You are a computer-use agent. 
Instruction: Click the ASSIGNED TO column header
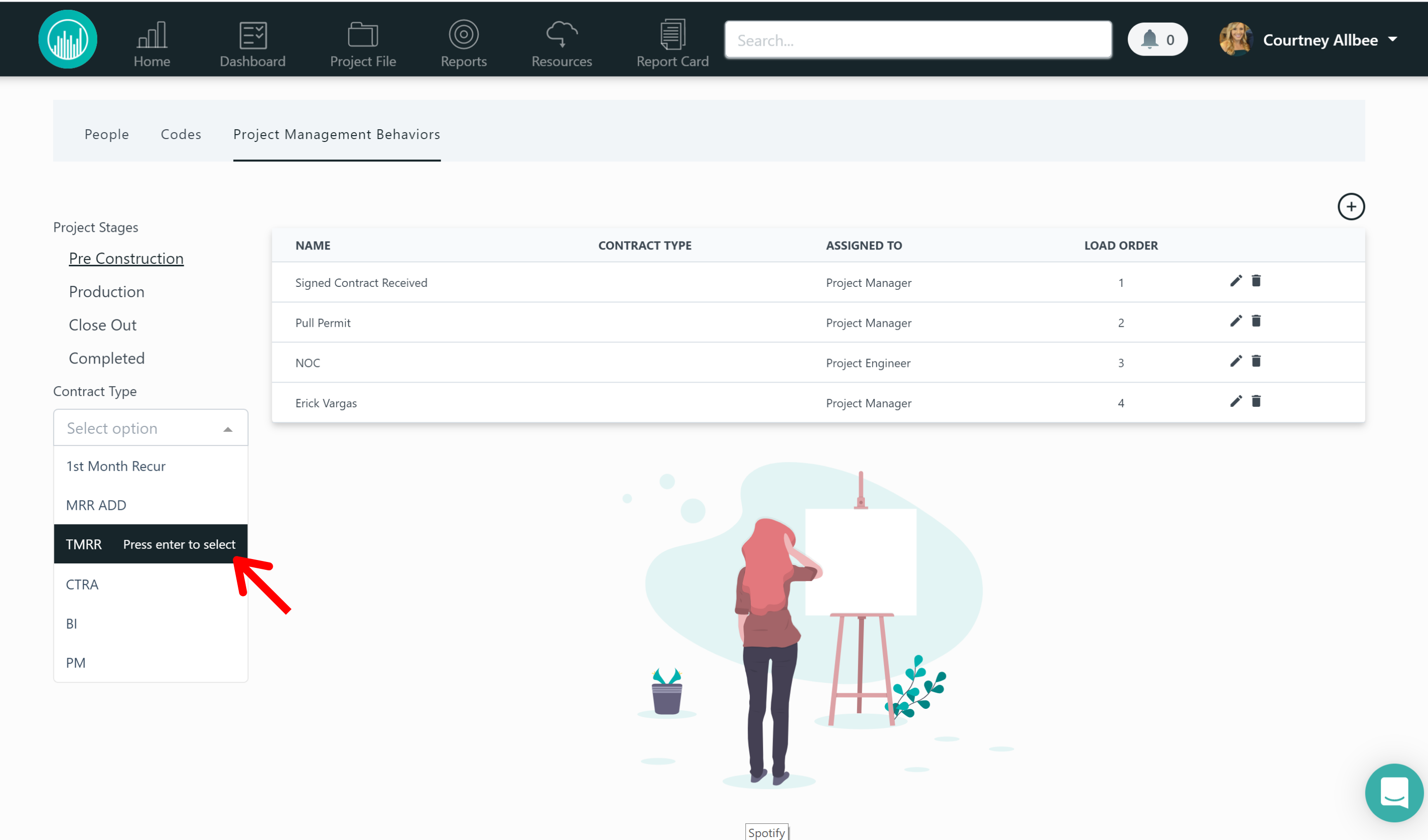click(x=863, y=245)
